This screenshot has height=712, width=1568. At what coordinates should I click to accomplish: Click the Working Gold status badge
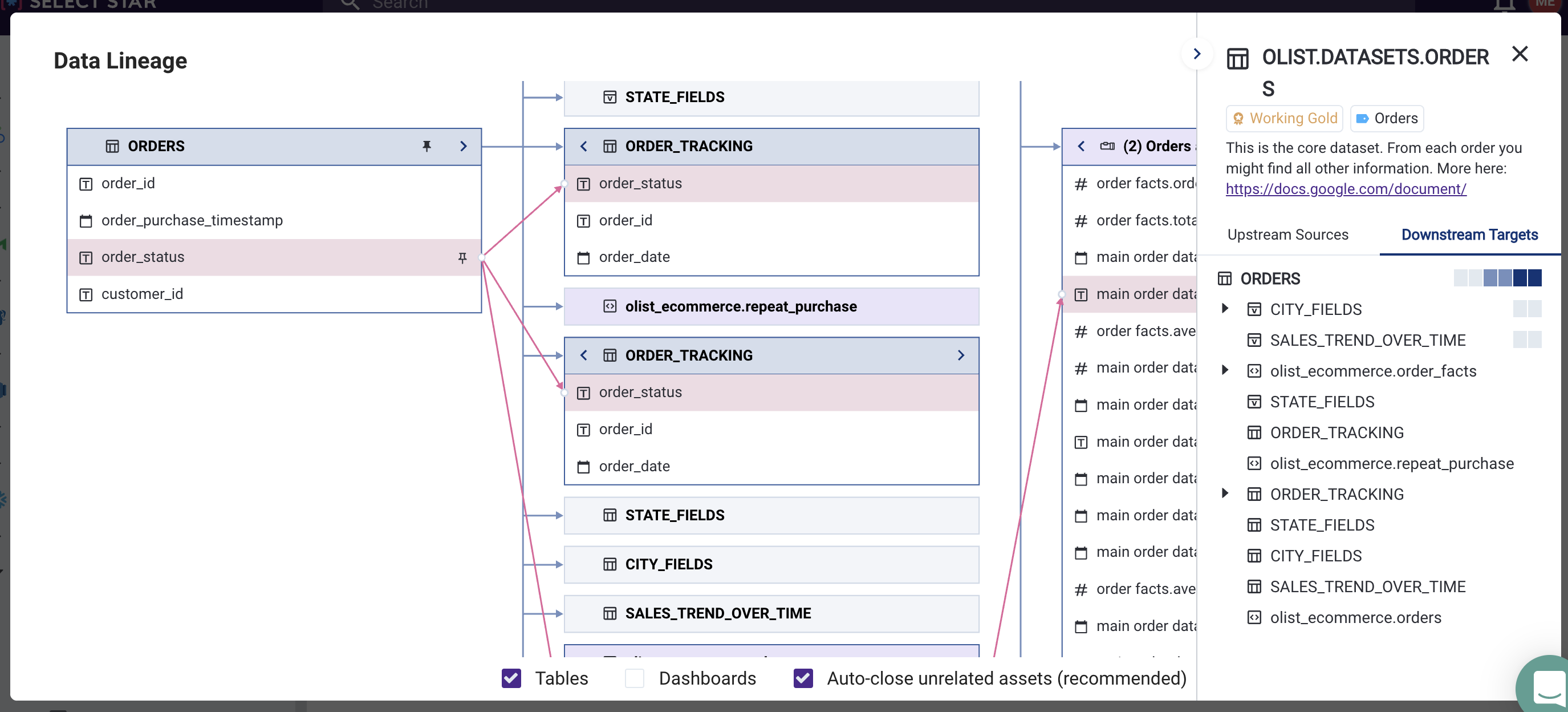1285,118
